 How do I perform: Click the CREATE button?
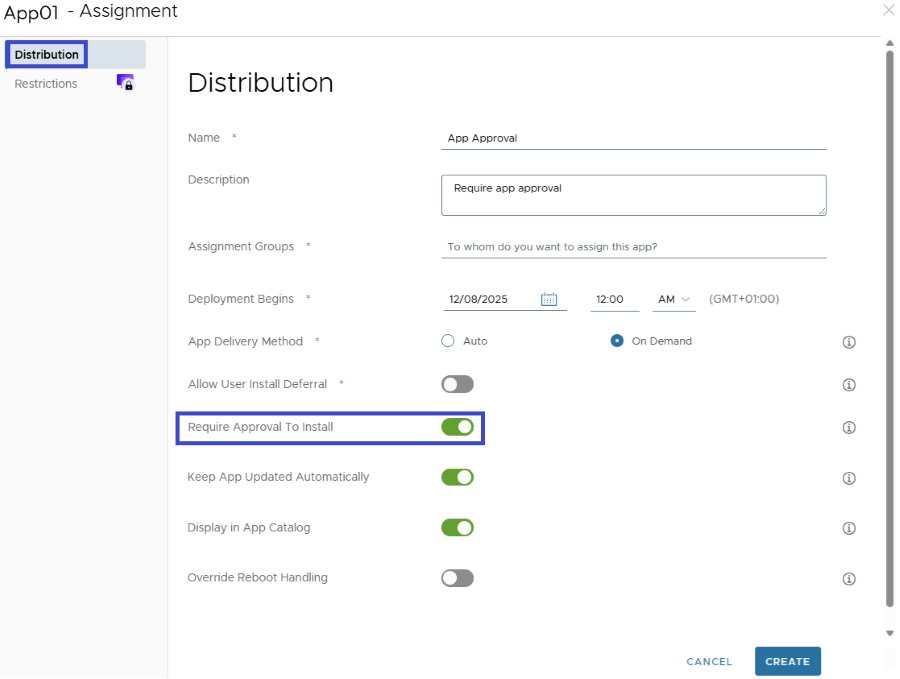point(788,661)
